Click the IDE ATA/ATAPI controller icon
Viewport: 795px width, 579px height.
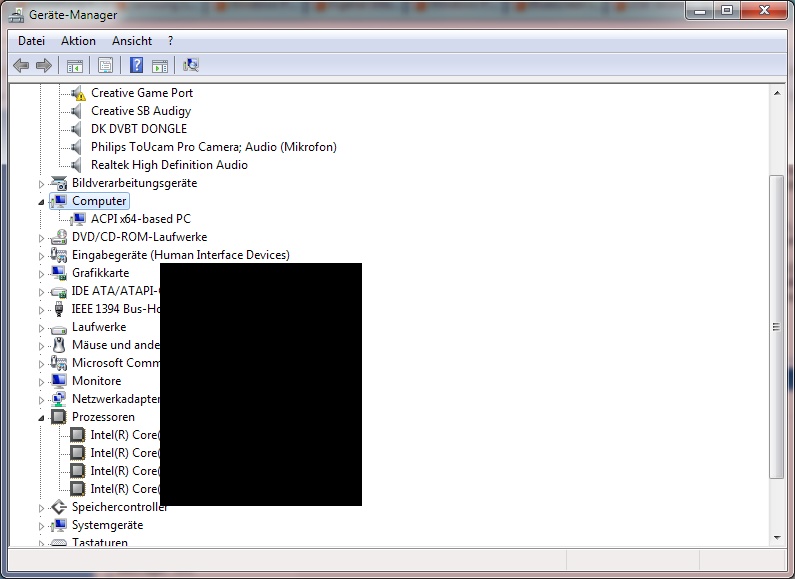click(59, 292)
